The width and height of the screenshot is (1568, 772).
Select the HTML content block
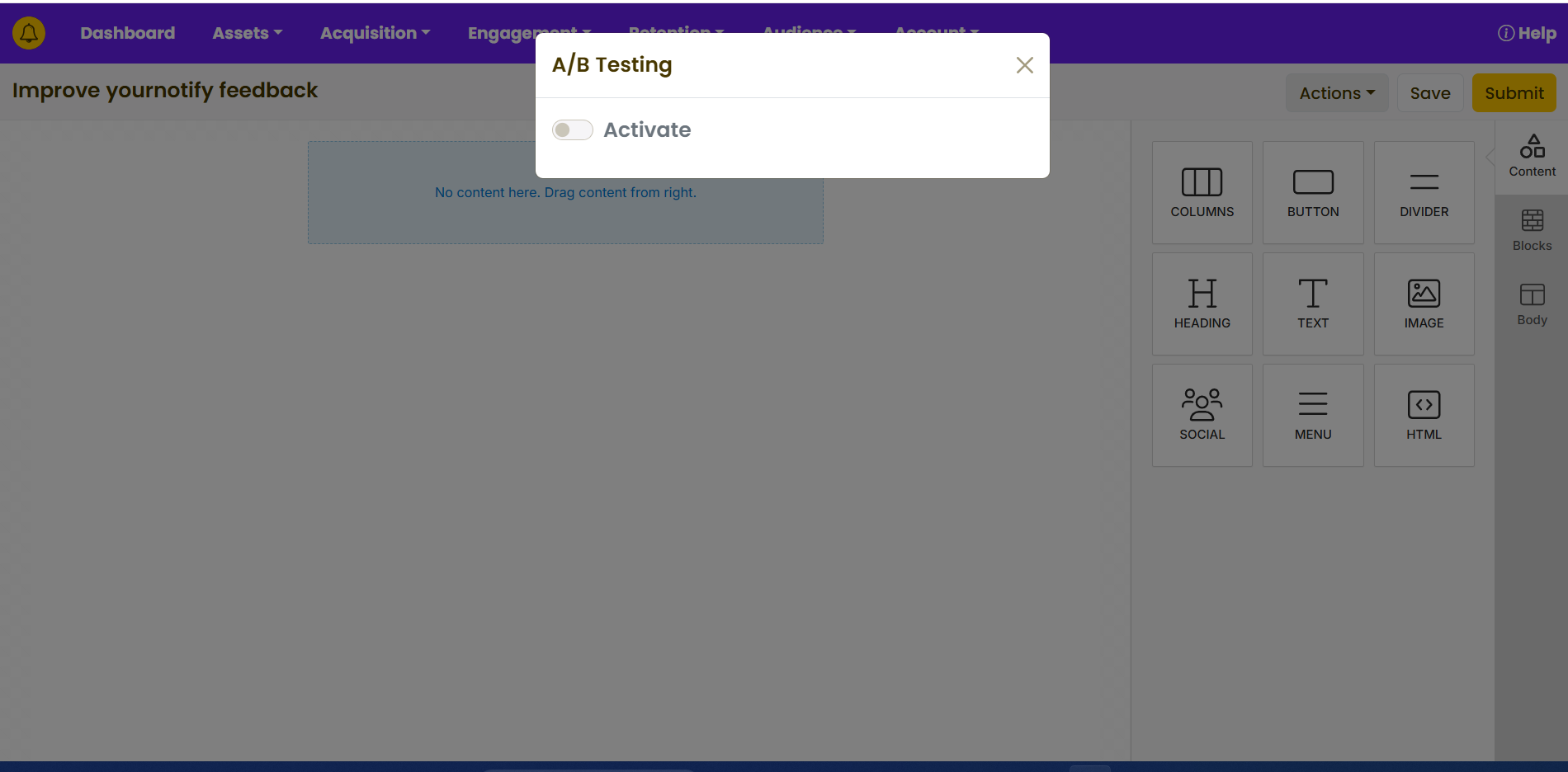coord(1424,415)
